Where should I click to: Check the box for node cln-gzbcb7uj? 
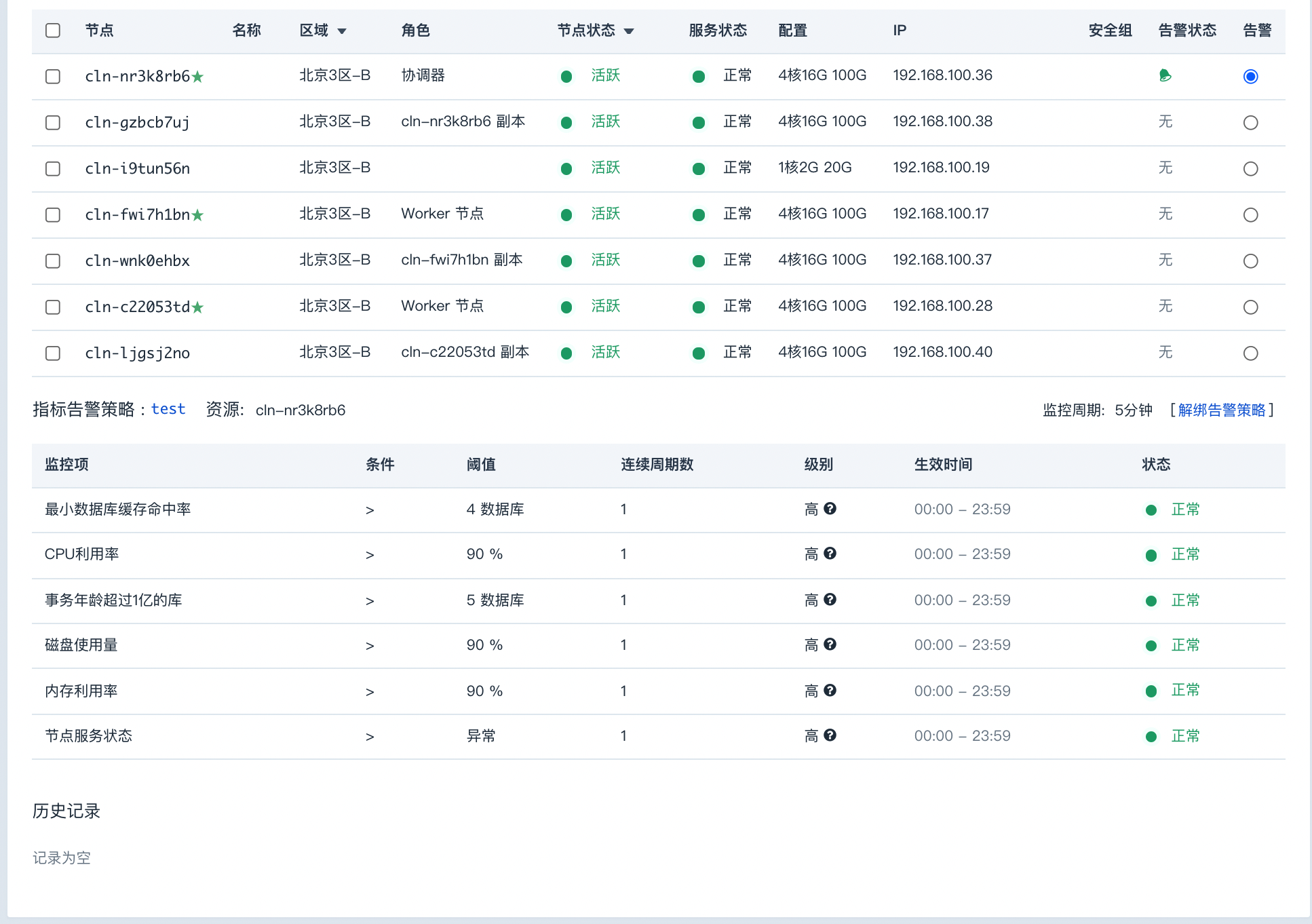53,123
